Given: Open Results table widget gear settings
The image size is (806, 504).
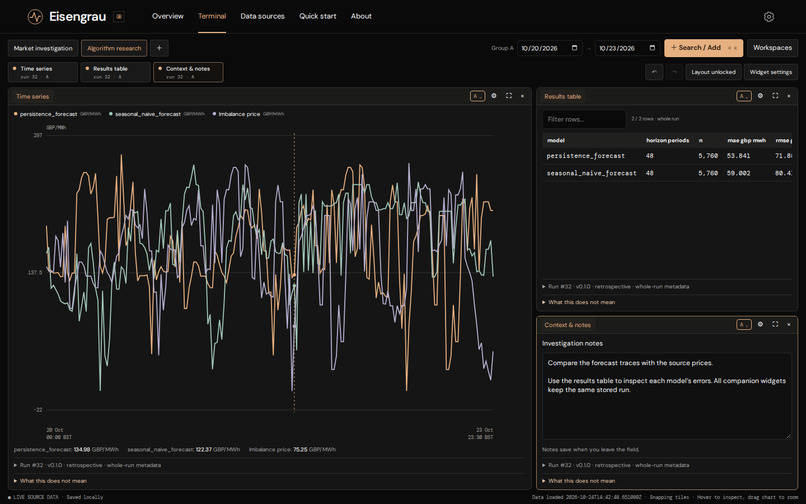Looking at the screenshot, I should pos(760,96).
